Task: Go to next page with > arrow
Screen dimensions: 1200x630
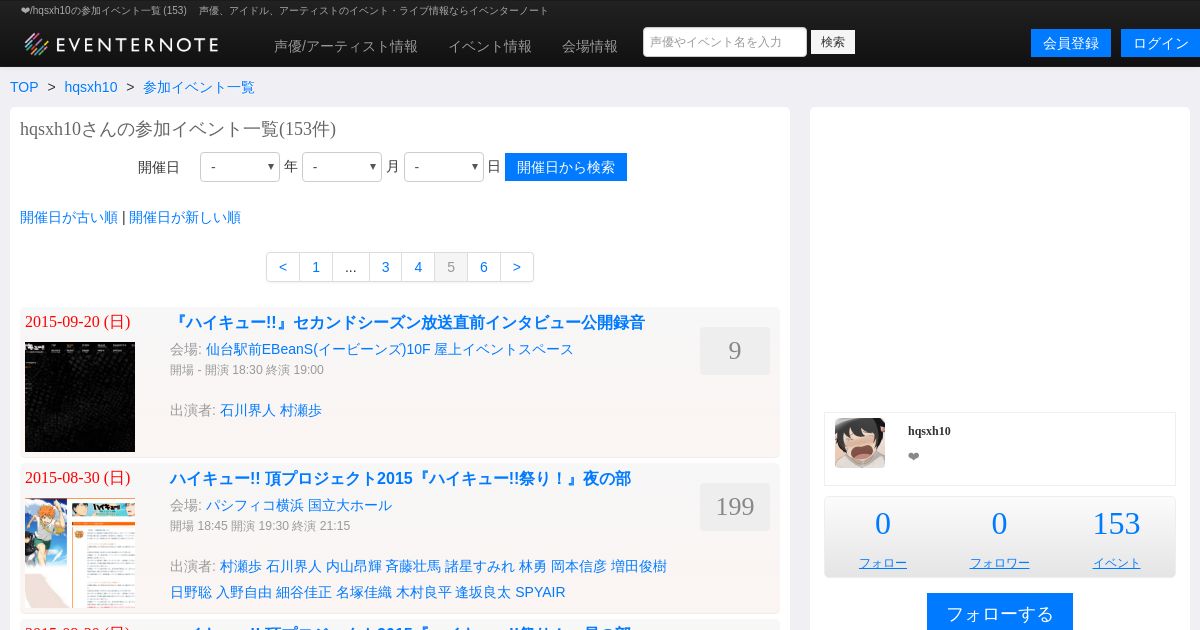Action: tap(517, 267)
